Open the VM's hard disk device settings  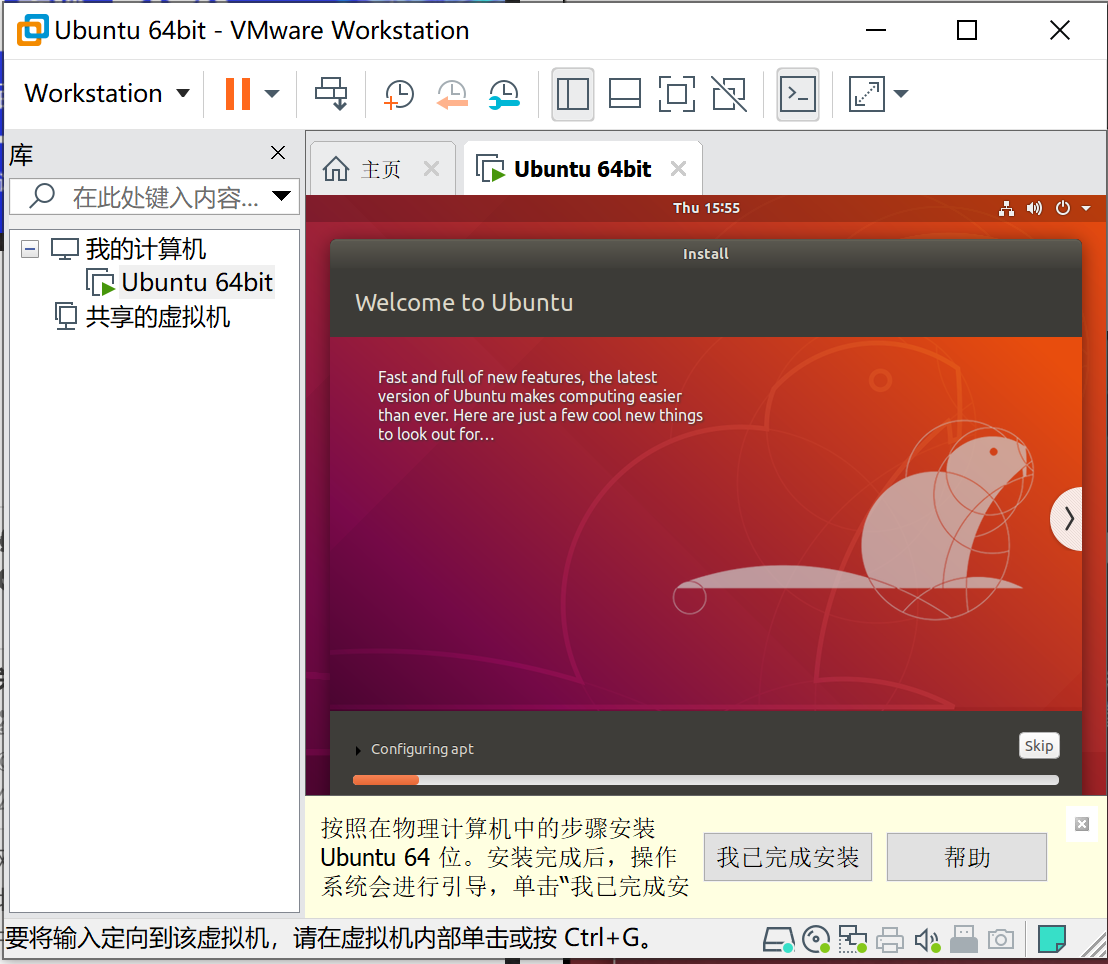(779, 939)
